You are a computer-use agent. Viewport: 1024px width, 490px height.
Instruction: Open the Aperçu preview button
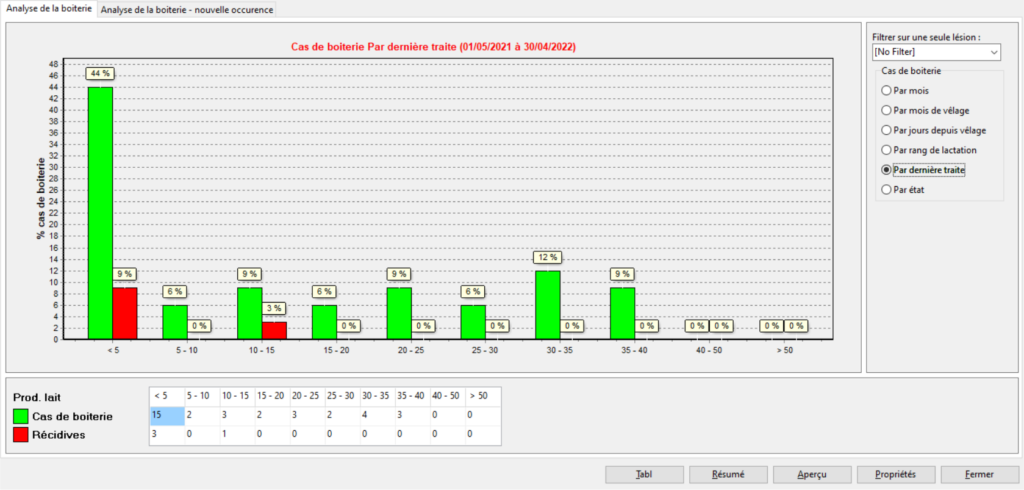pos(784,474)
